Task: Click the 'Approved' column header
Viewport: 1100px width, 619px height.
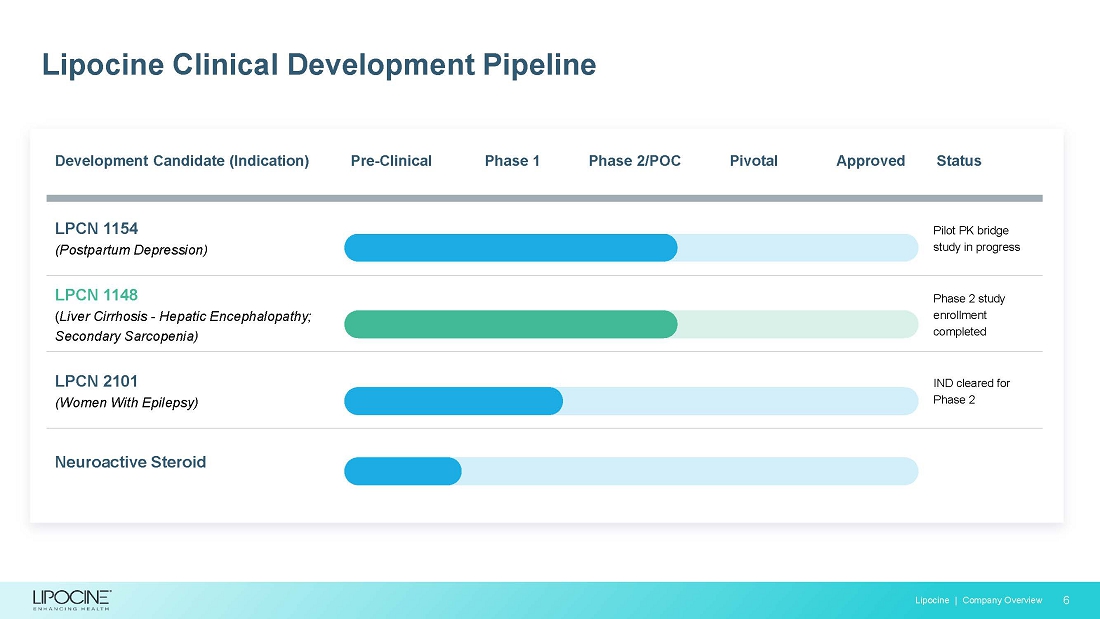Action: pos(870,161)
